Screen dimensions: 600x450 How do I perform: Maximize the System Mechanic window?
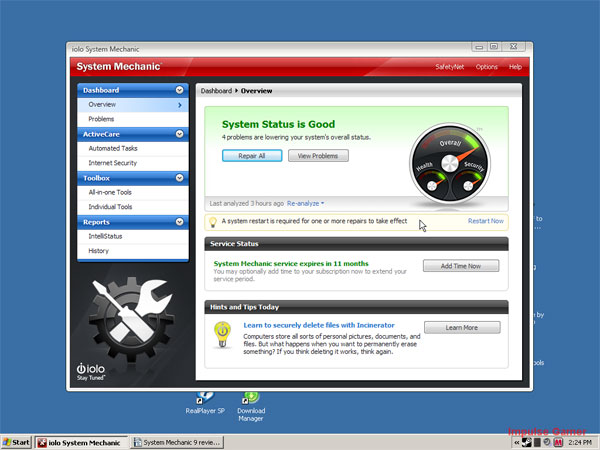coord(494,47)
